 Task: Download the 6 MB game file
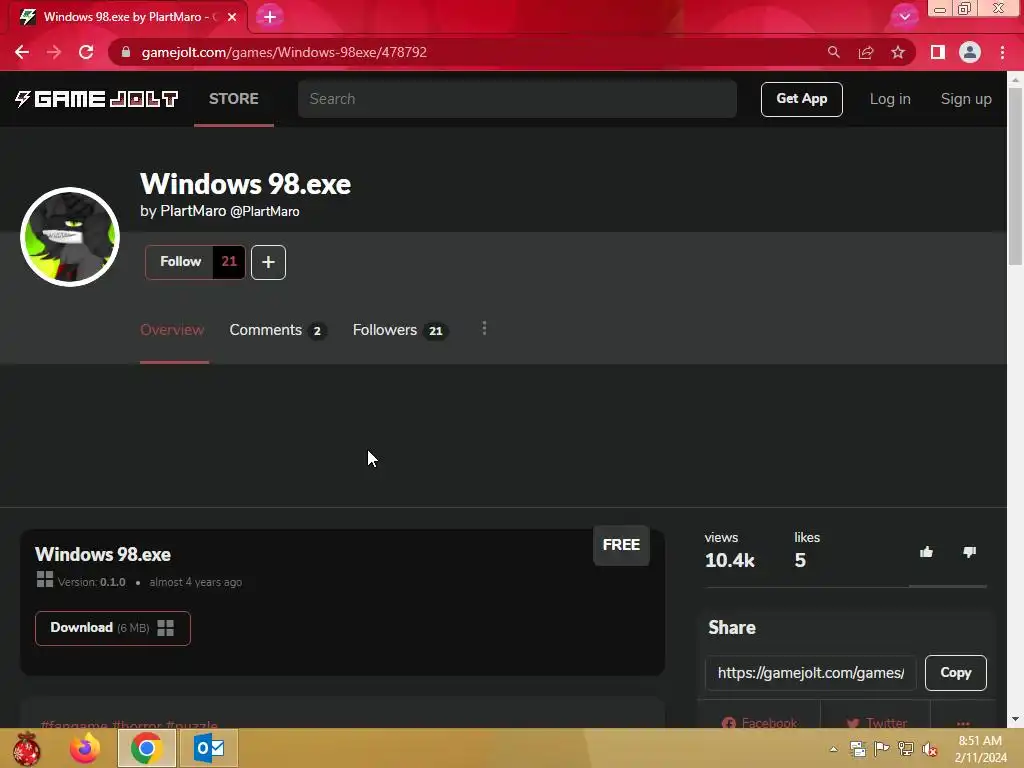[113, 628]
